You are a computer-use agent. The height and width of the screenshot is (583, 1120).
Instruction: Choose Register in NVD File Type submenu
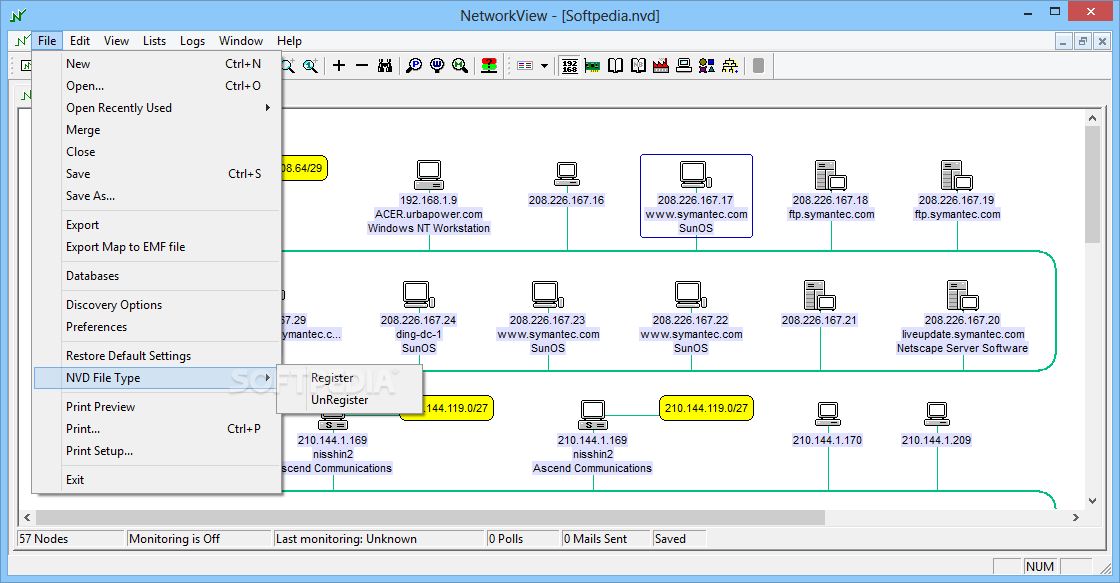(x=350, y=378)
